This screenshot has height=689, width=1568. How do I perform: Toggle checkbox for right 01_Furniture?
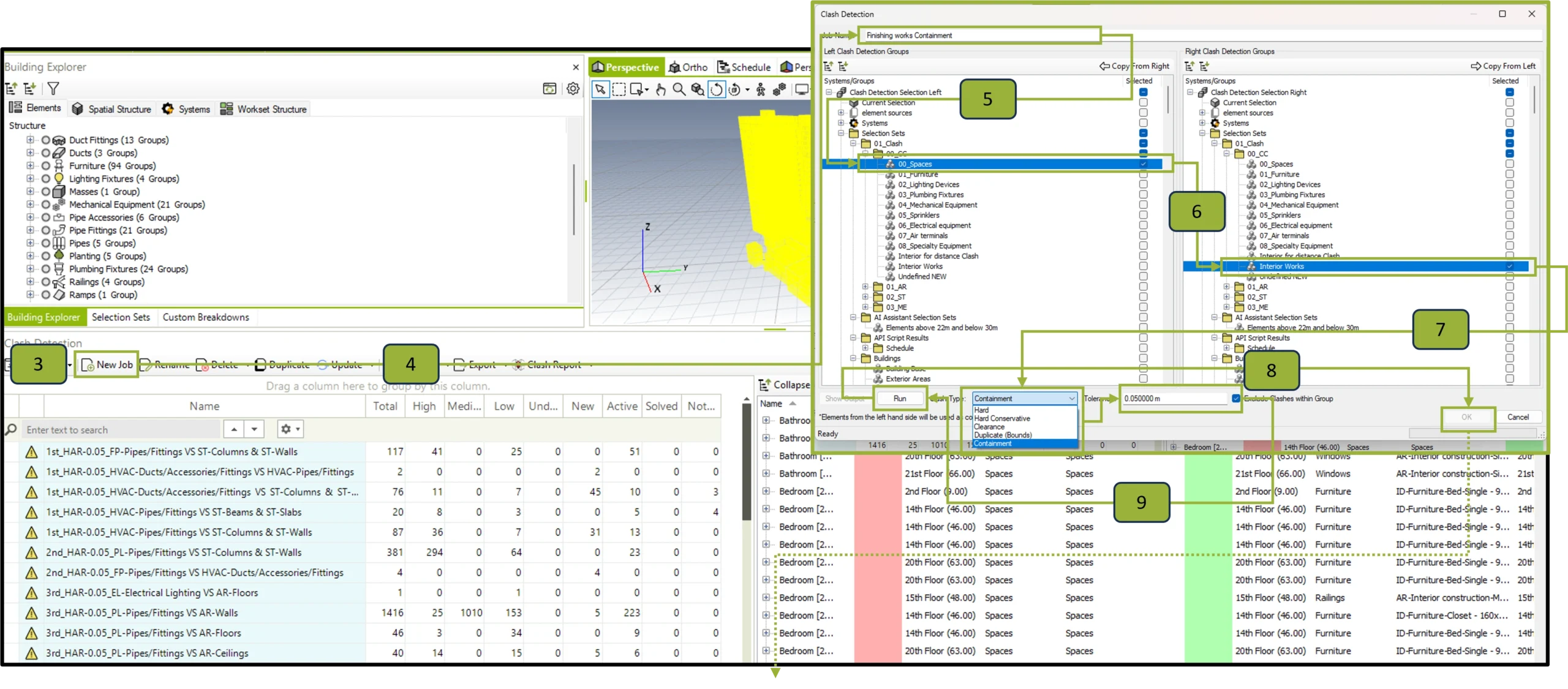(1510, 175)
